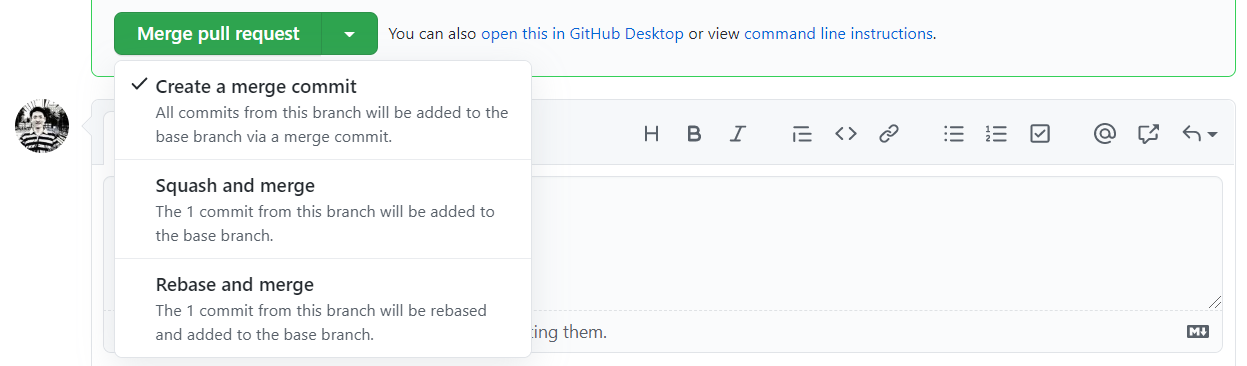
Task: Apply bold text formatting
Action: 694,134
